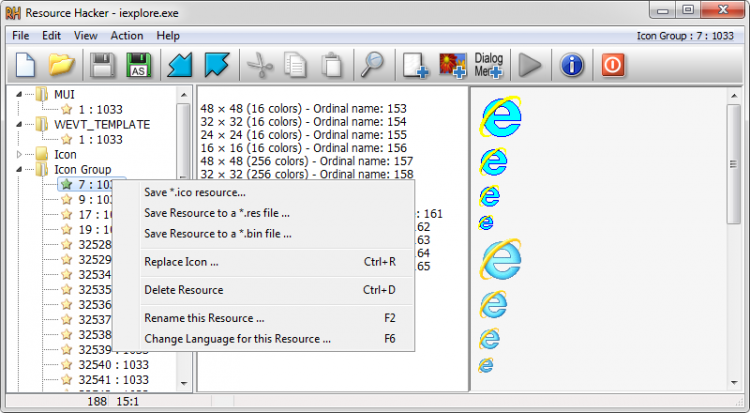This screenshot has height=413, width=750.
Task: Select the Icon Group folder
Action: pos(82,169)
